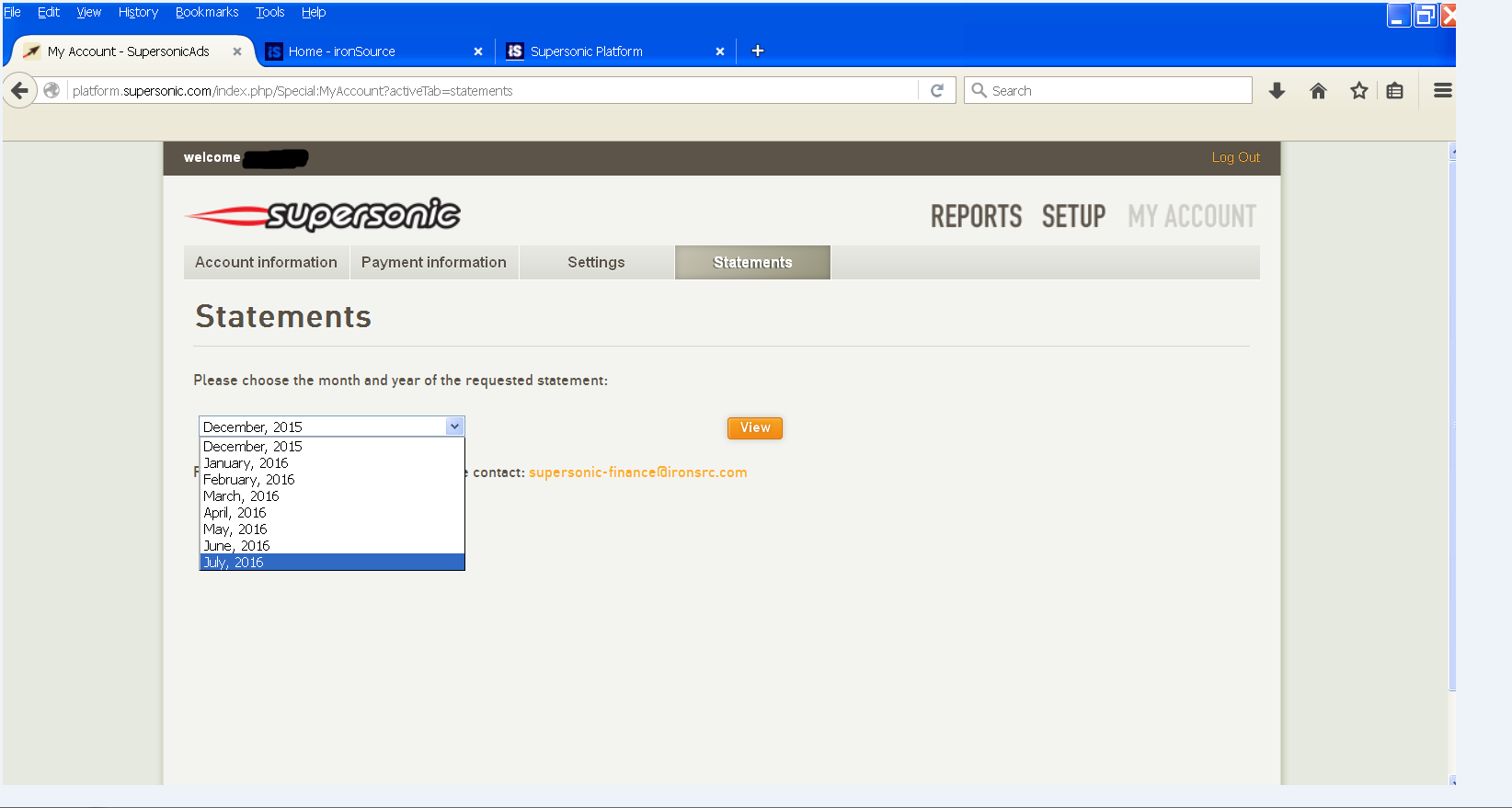Click the orange View button

pyautogui.click(x=755, y=427)
